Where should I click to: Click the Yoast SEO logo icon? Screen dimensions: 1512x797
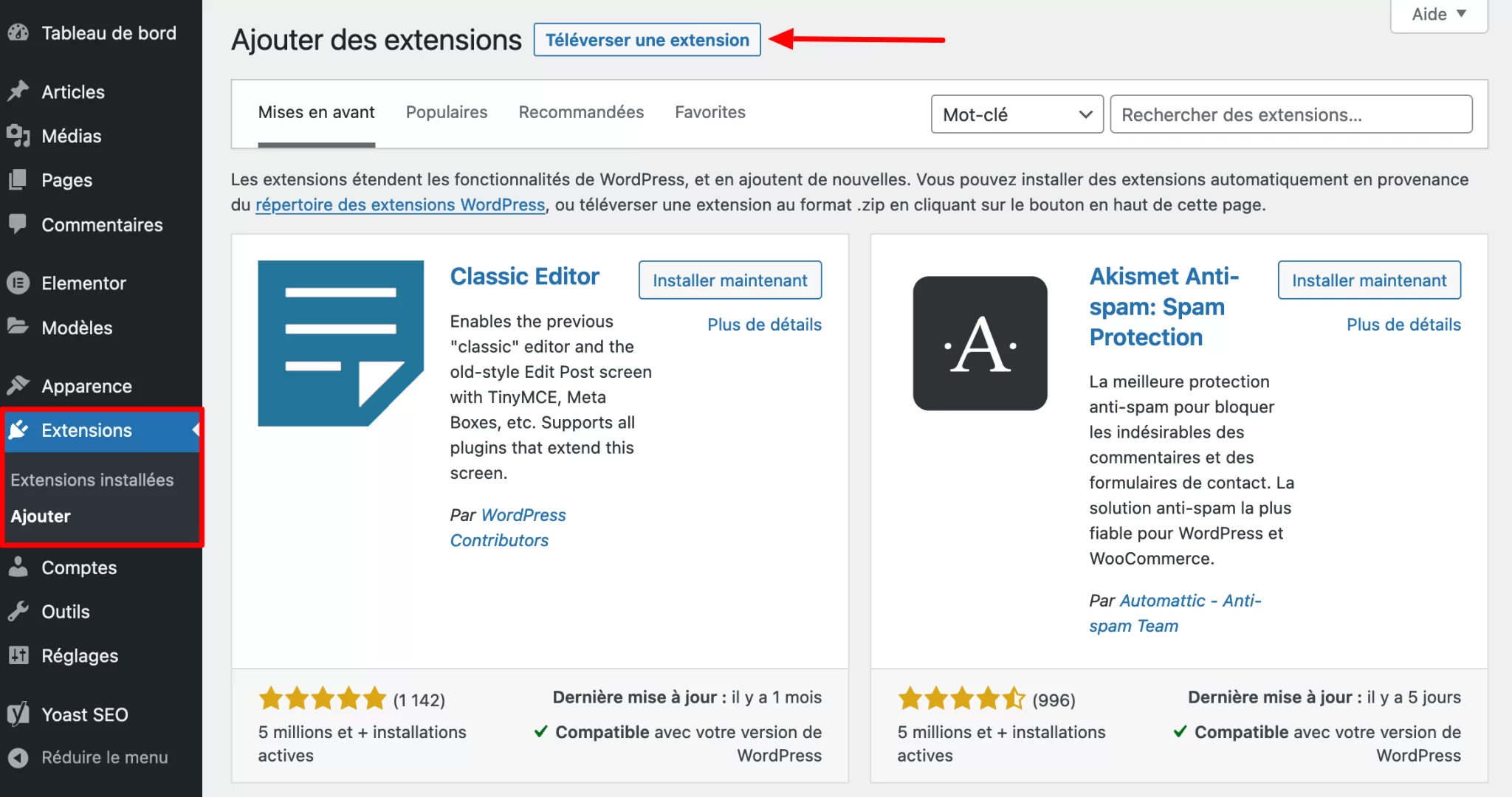[18, 714]
